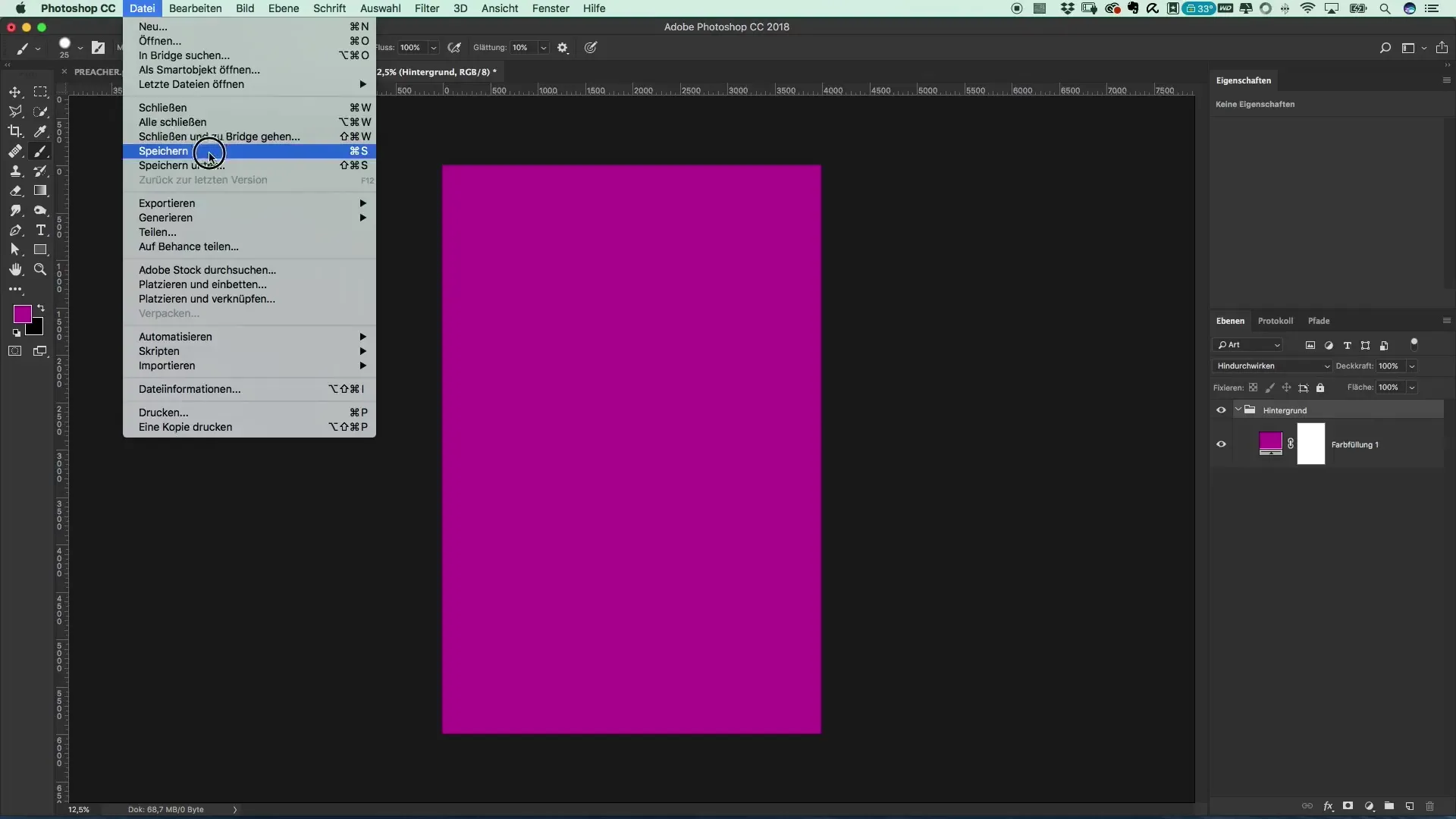The width and height of the screenshot is (1456, 819).
Task: Open the Edit Toolbar three-dots button
Action: pyautogui.click(x=15, y=290)
